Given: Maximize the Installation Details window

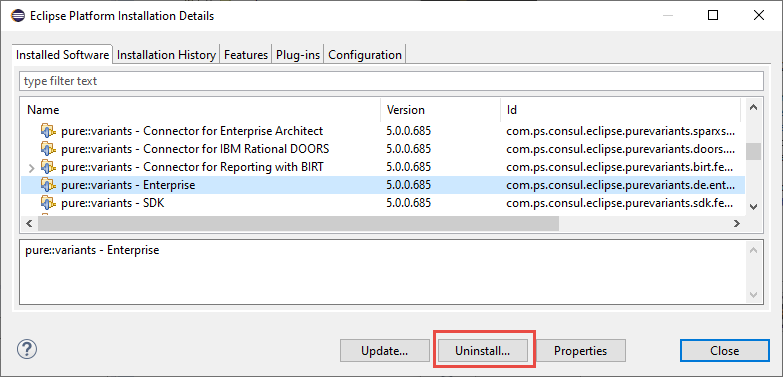Looking at the screenshot, I should point(713,15).
